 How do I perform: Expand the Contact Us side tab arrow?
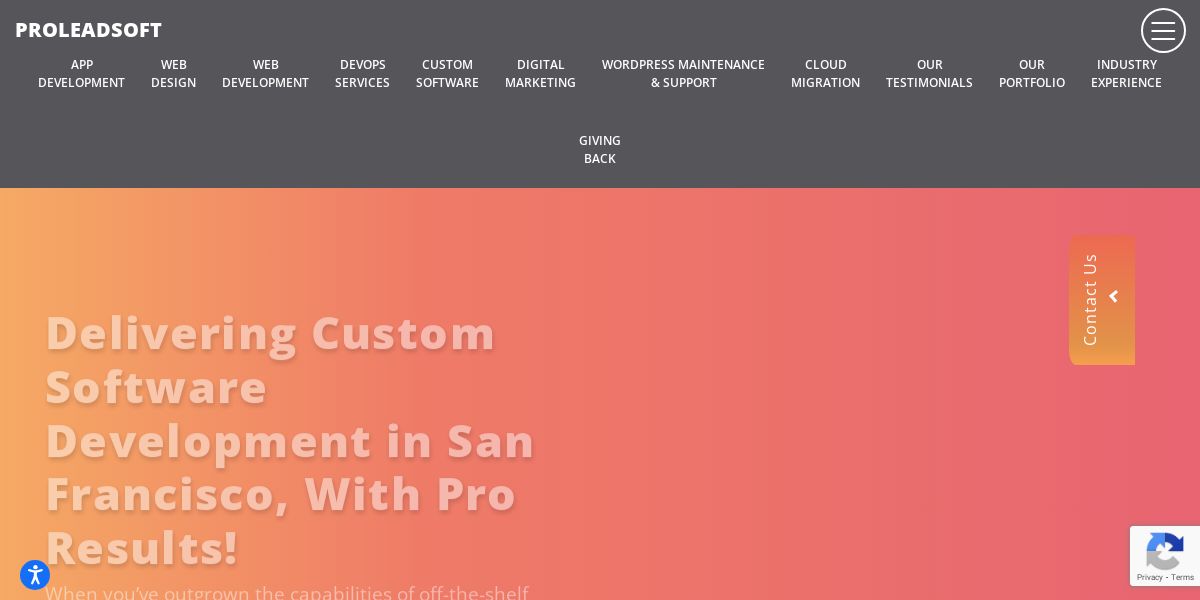coord(1114,296)
